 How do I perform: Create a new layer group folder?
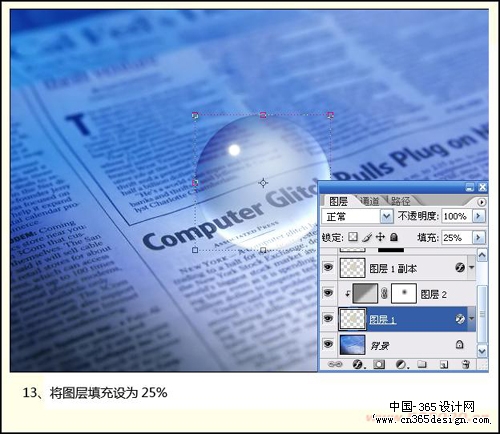[422, 364]
